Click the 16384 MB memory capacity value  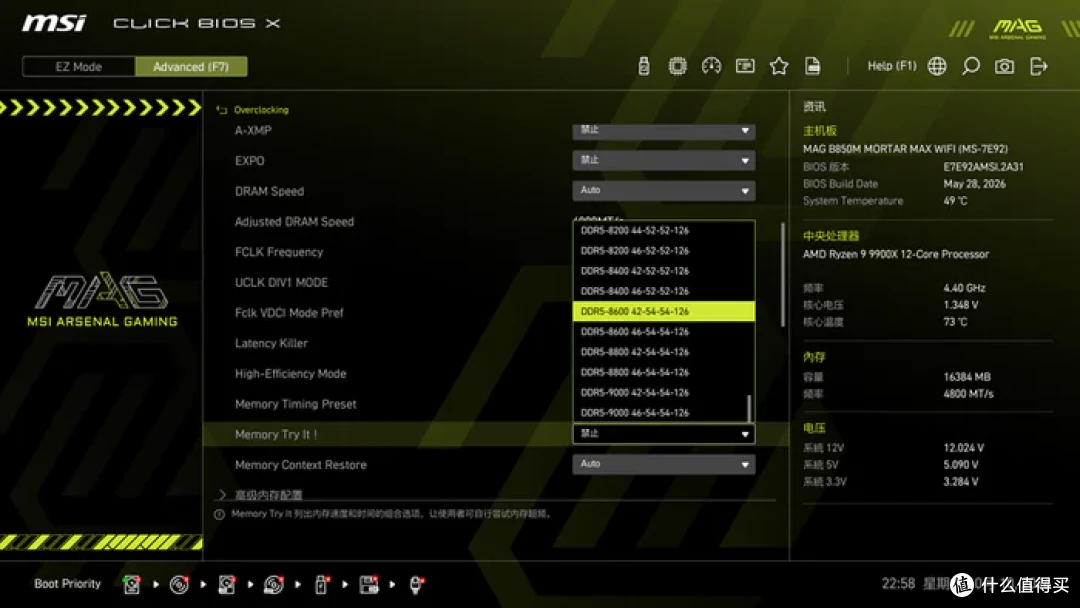(967, 377)
